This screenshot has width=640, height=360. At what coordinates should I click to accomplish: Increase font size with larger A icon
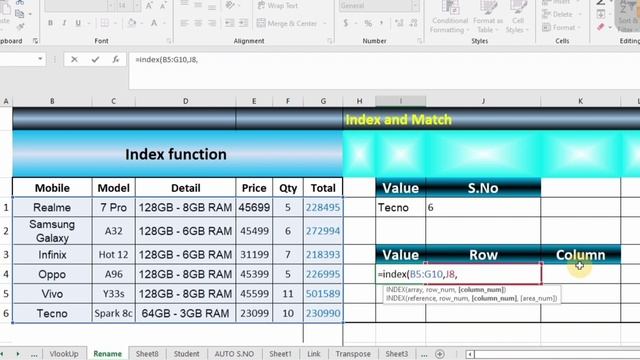point(149,6)
